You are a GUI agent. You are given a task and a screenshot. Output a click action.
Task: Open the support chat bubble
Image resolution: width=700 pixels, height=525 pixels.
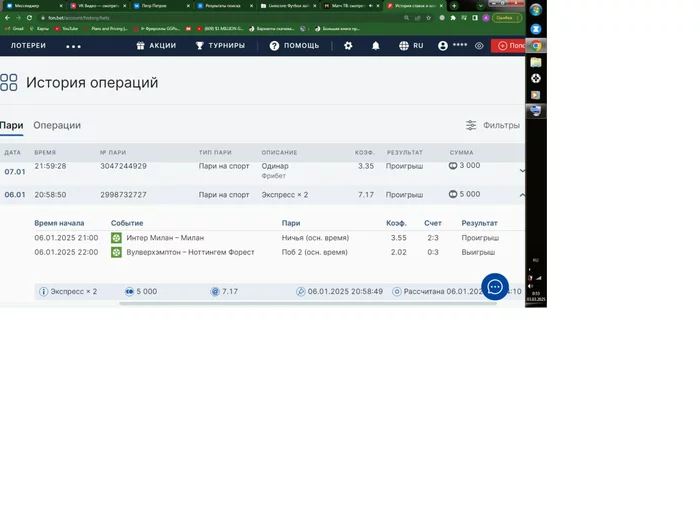495,287
